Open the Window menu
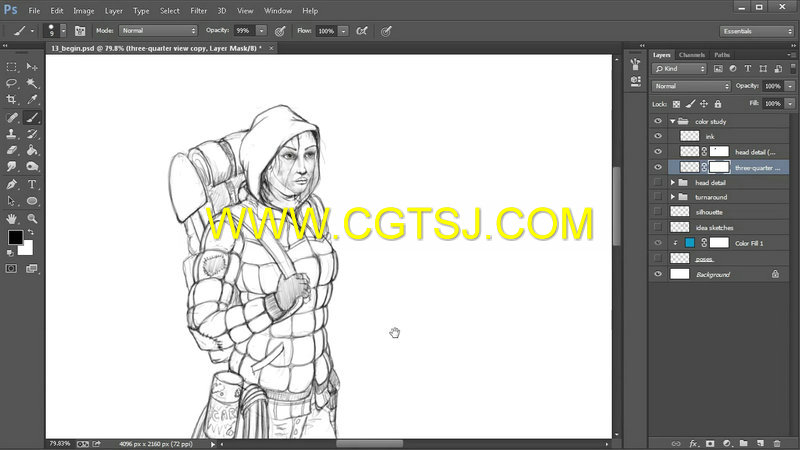The height and width of the screenshot is (450, 800). (x=278, y=10)
